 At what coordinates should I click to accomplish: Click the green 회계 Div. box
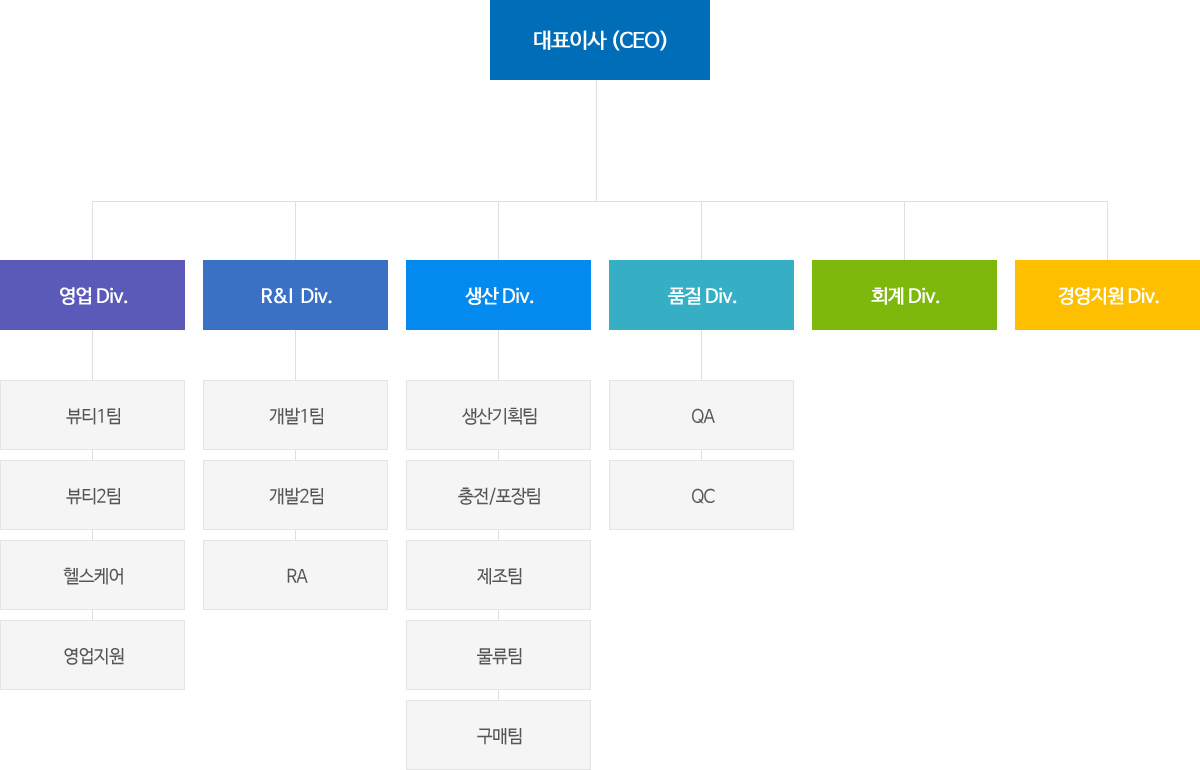(x=904, y=295)
